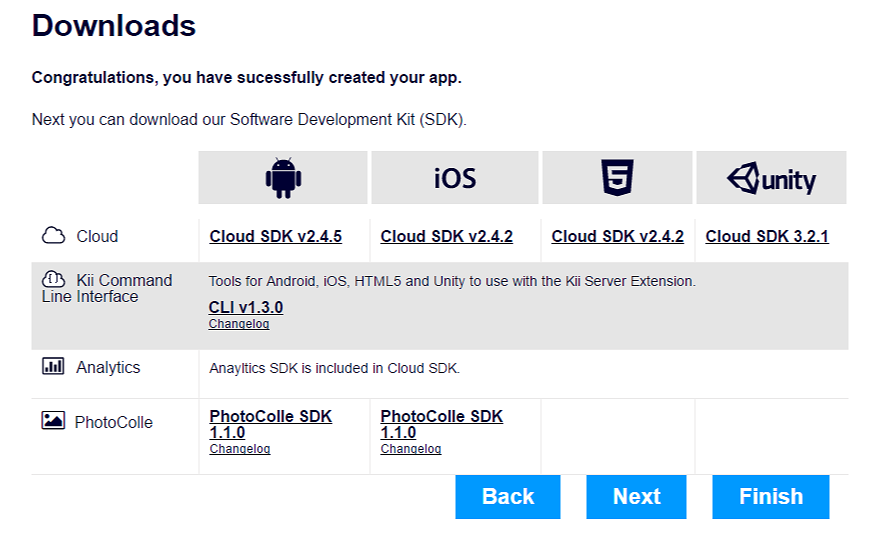The image size is (887, 537).
Task: Click the cloud icon beside Cloud
Action: (54, 235)
